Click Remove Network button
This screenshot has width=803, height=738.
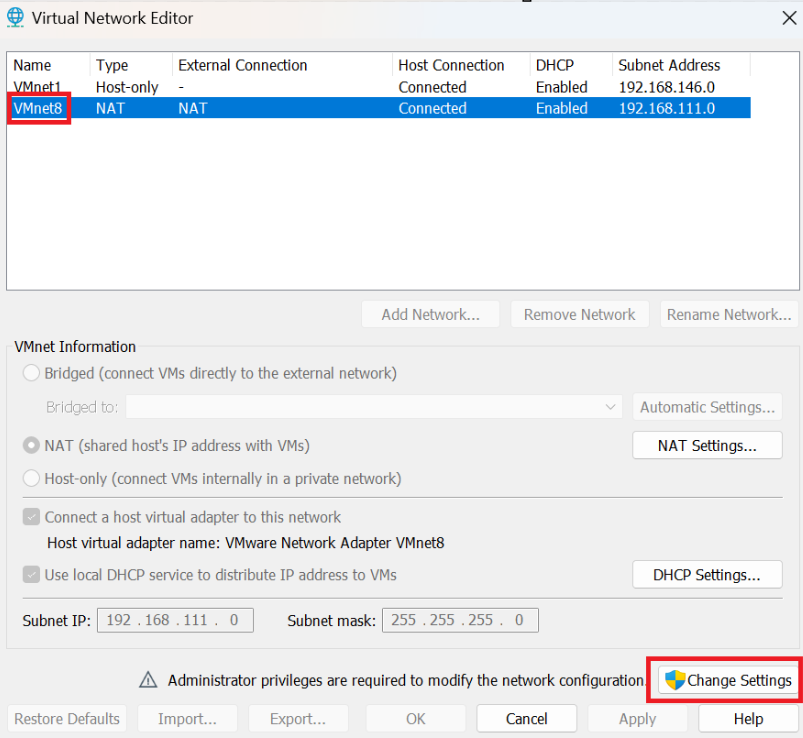point(580,314)
